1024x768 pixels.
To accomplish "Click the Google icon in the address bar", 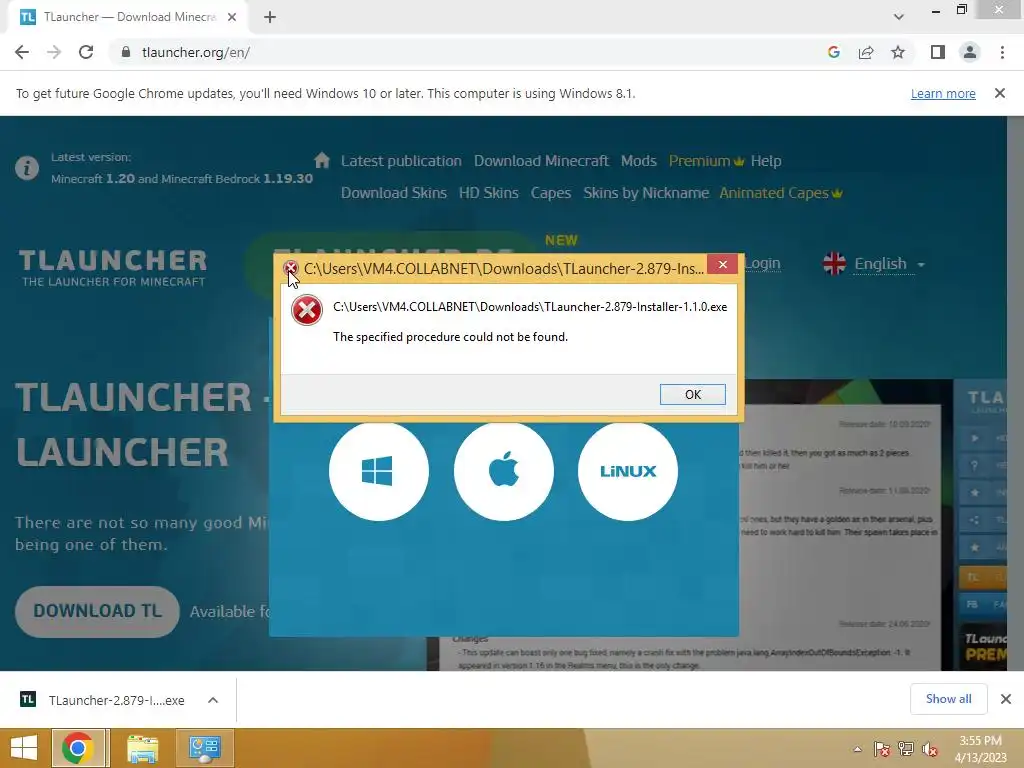I will click(833, 52).
